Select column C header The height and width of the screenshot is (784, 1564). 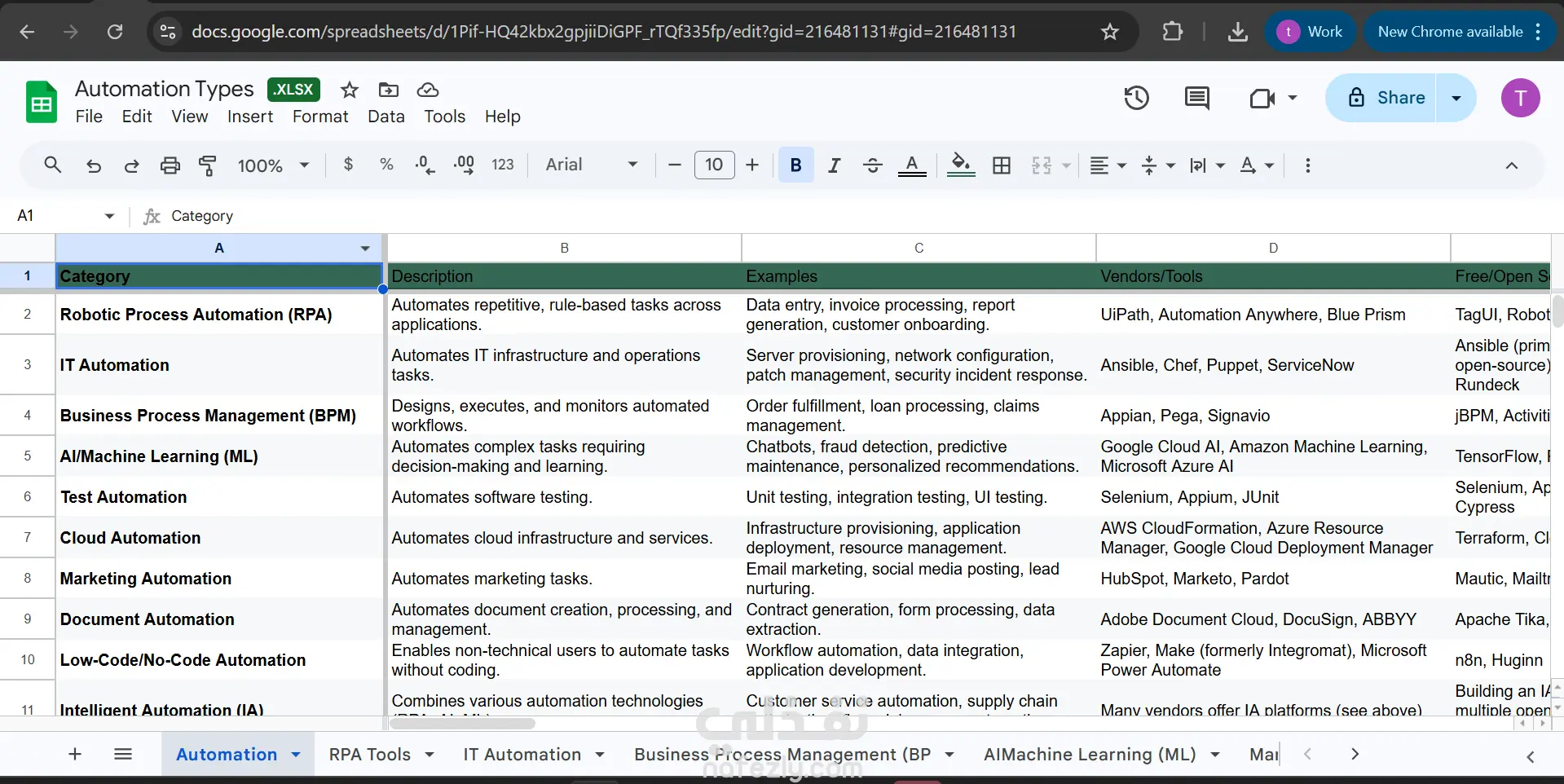919,248
